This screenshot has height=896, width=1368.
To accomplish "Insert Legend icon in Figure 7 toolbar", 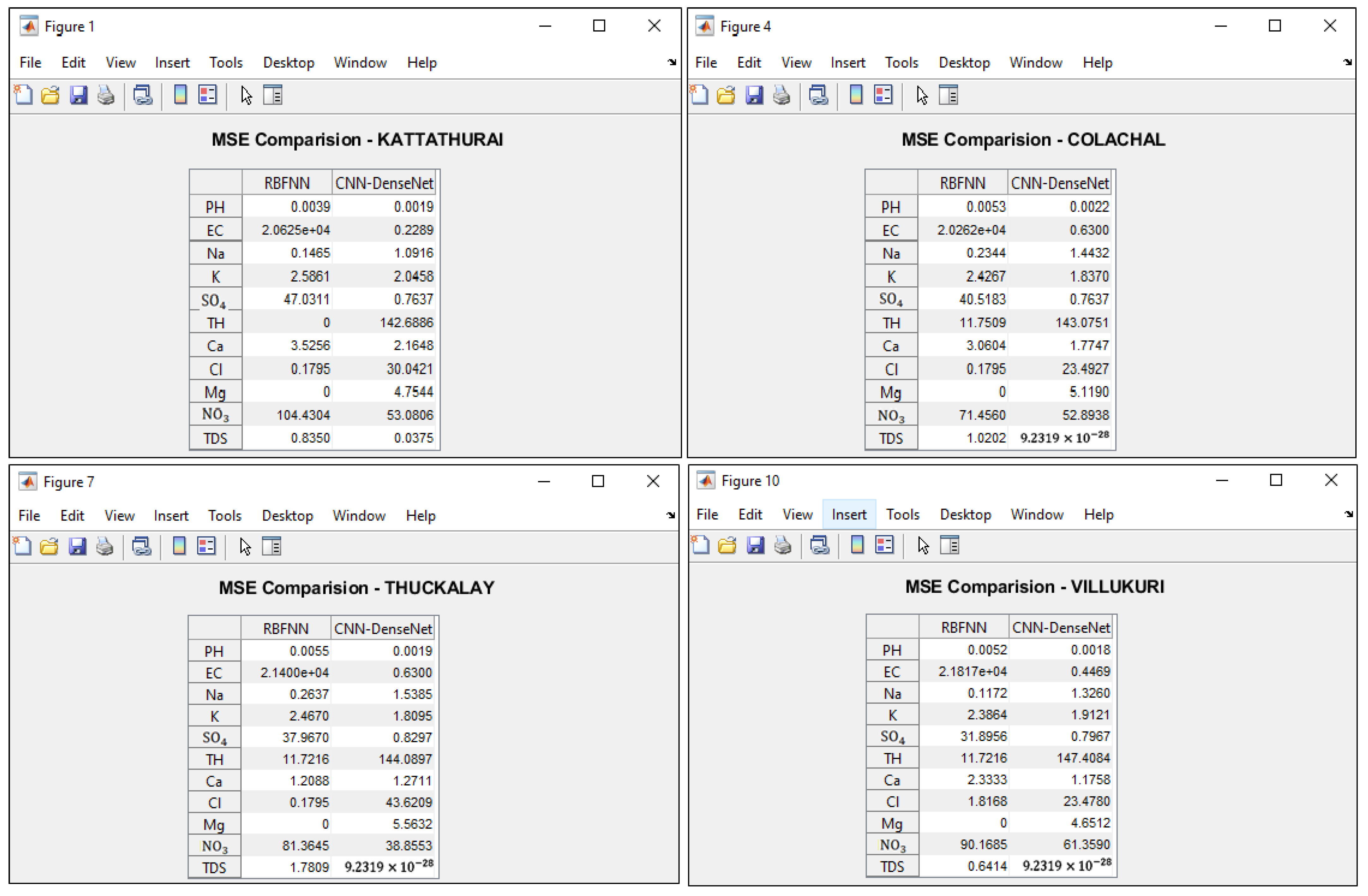I will pos(206,547).
